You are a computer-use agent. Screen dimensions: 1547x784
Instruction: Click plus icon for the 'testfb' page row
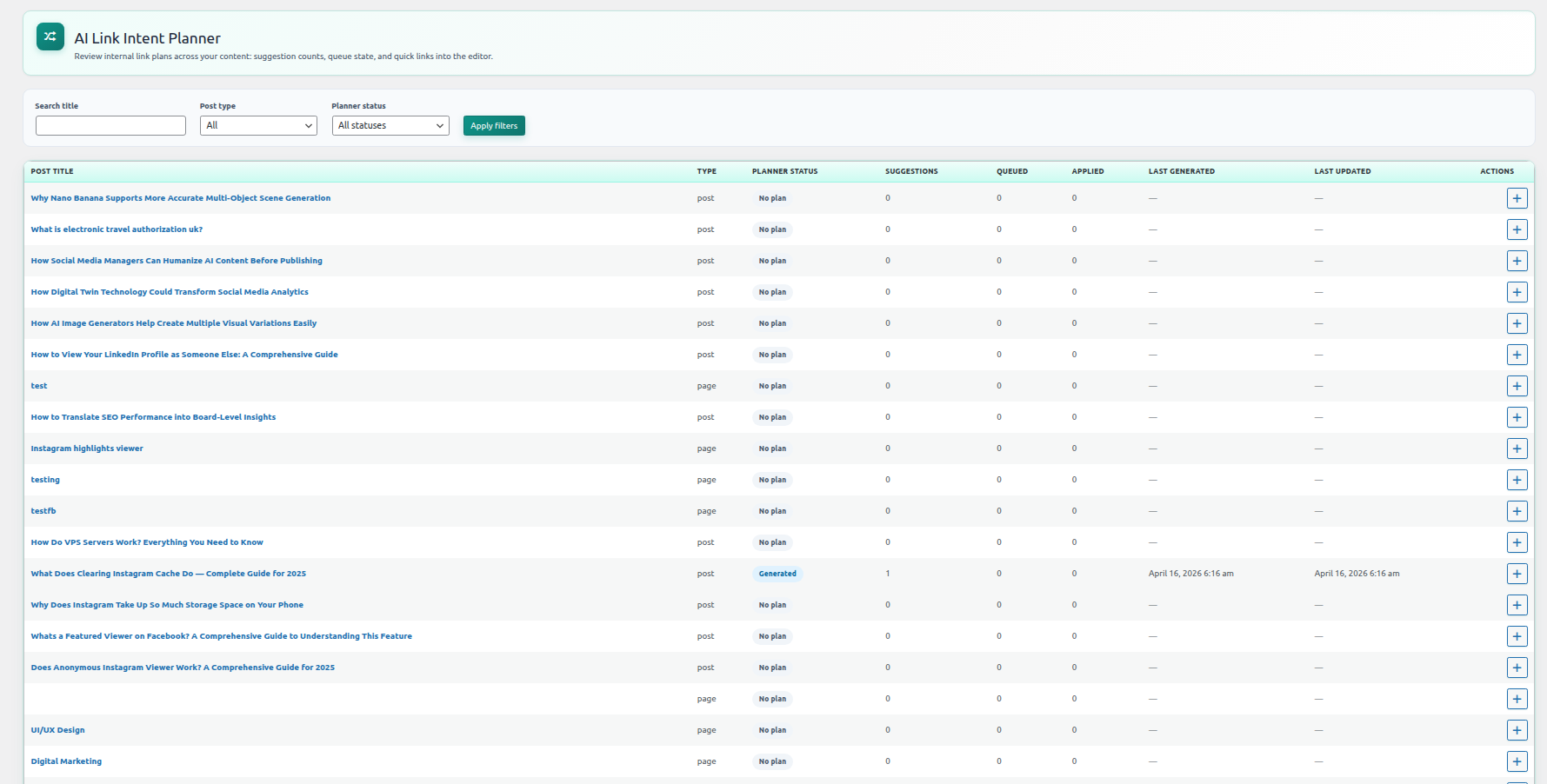click(1517, 511)
